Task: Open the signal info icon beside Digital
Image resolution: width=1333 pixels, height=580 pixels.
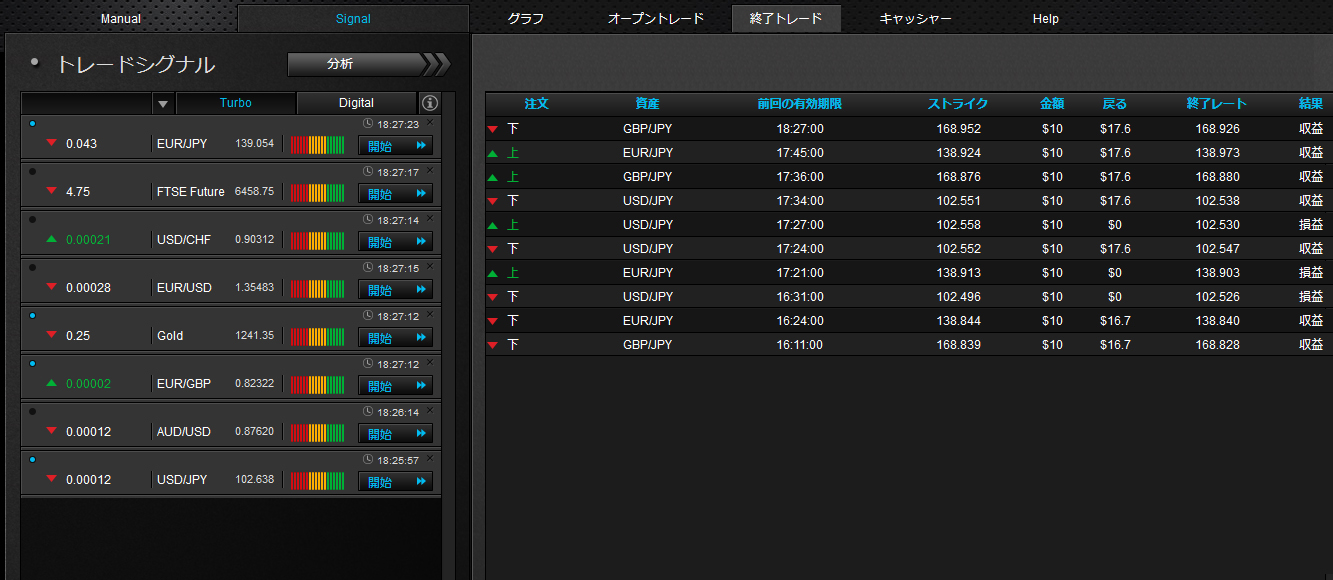Action: point(430,103)
